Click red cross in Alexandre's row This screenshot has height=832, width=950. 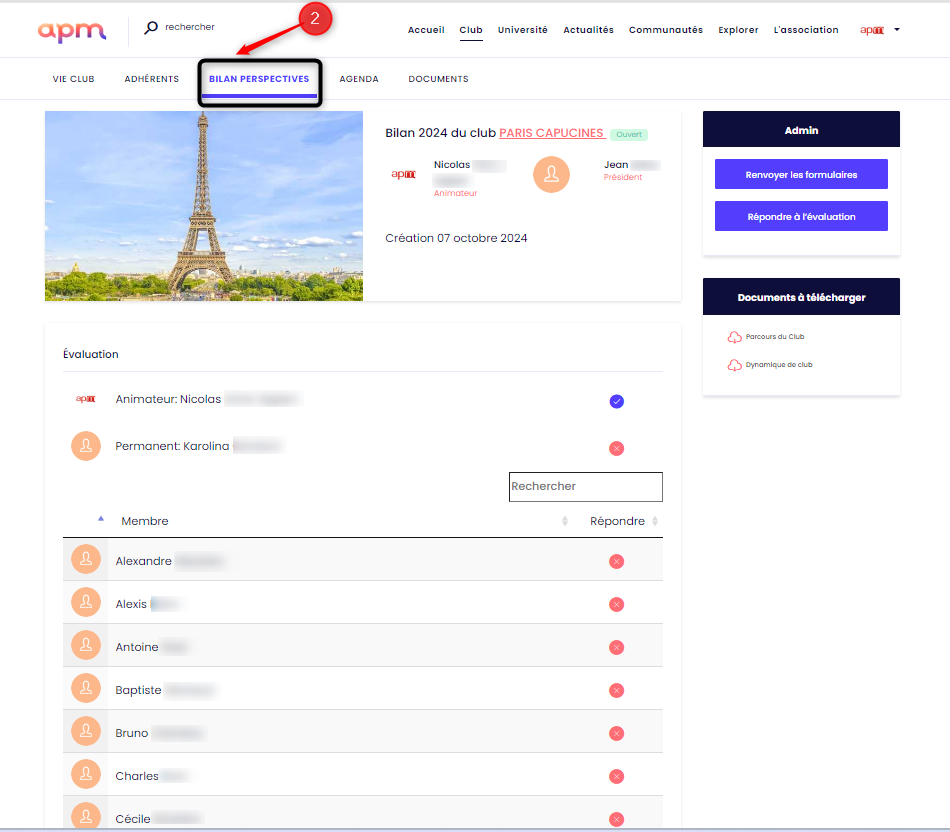617,561
